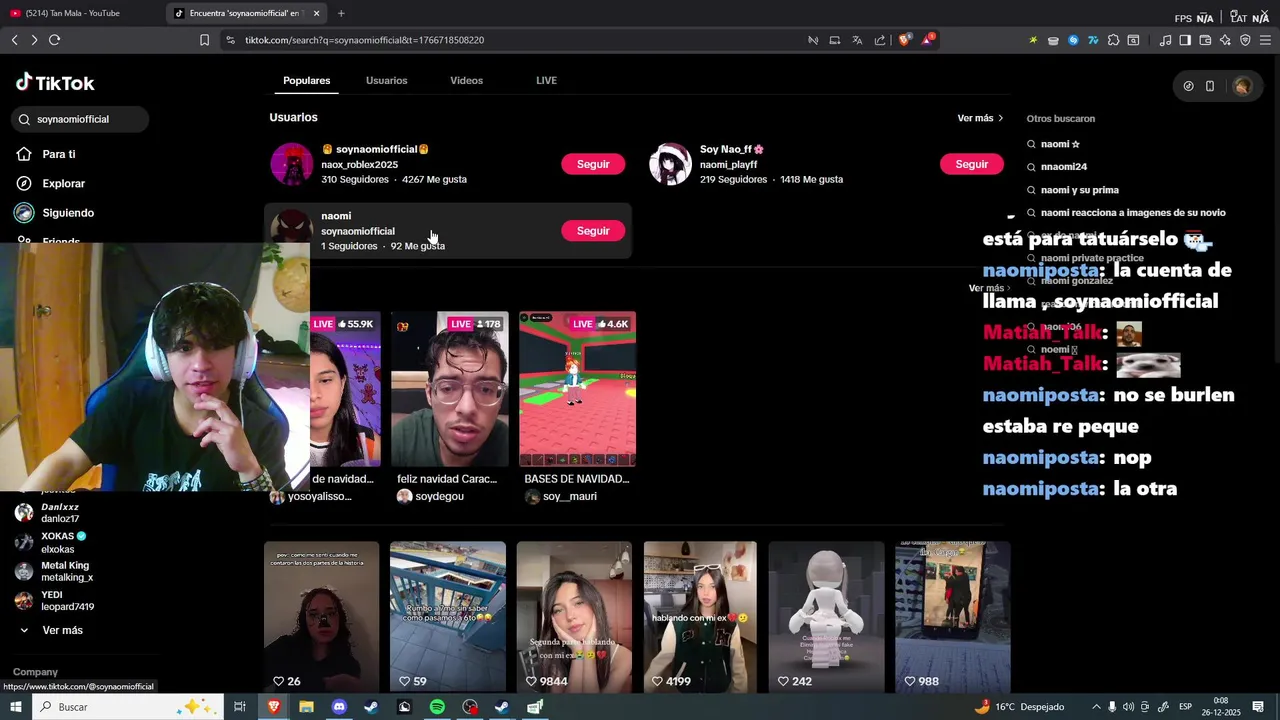1280x720 pixels.
Task: Click the TikTok search input field
Action: click(81, 119)
